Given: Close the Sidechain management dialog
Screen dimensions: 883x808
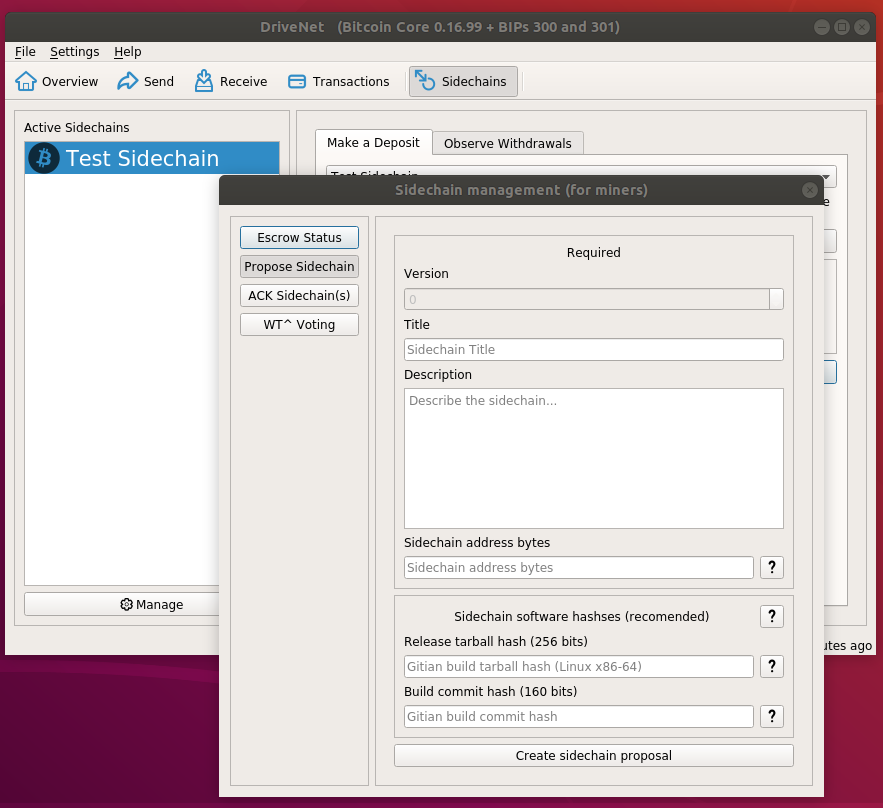Looking at the screenshot, I should pos(810,190).
